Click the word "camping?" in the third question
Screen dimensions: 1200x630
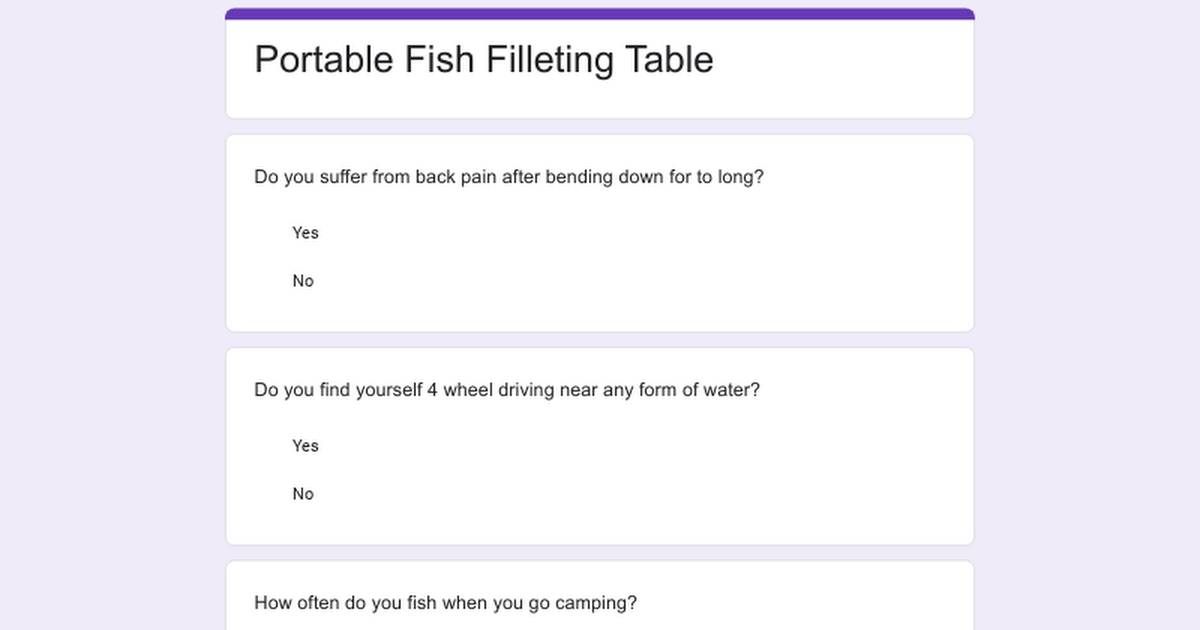(x=601, y=603)
